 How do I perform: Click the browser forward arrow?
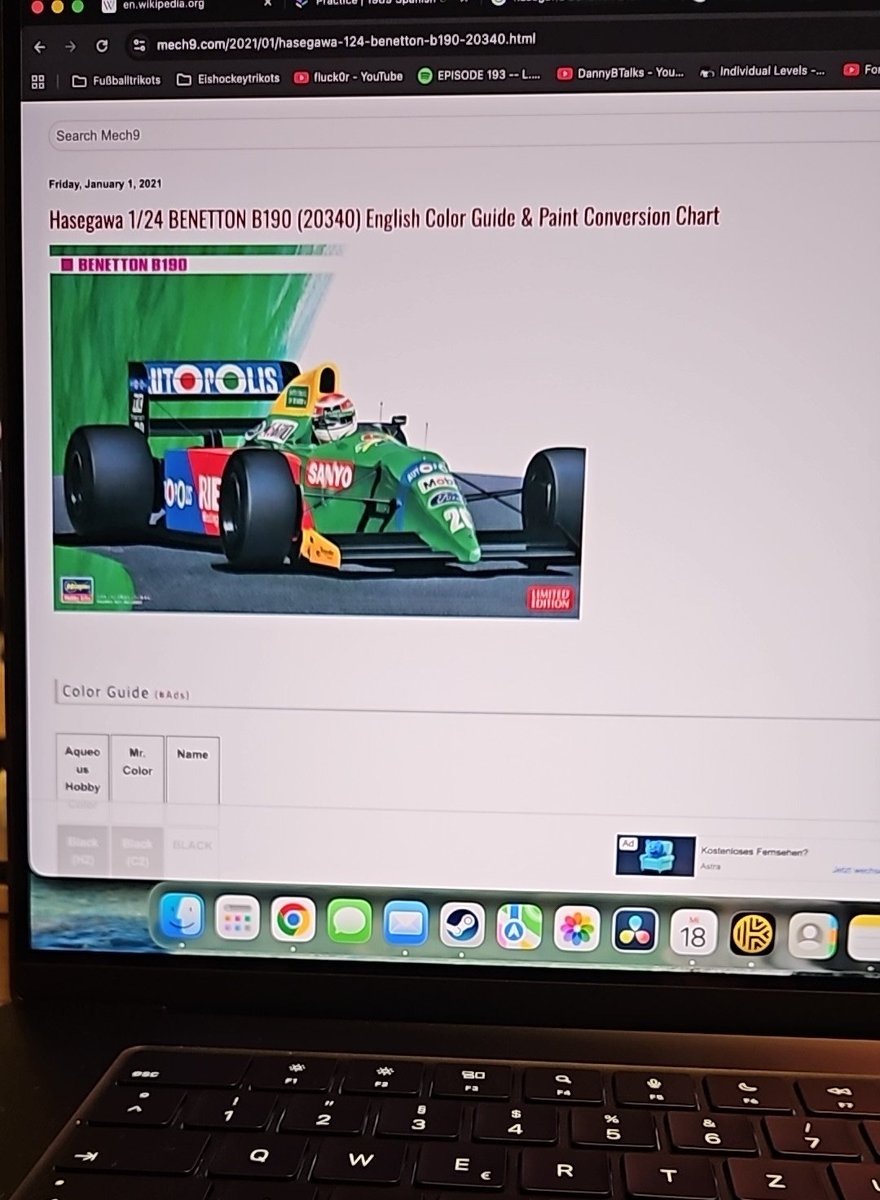tap(70, 46)
